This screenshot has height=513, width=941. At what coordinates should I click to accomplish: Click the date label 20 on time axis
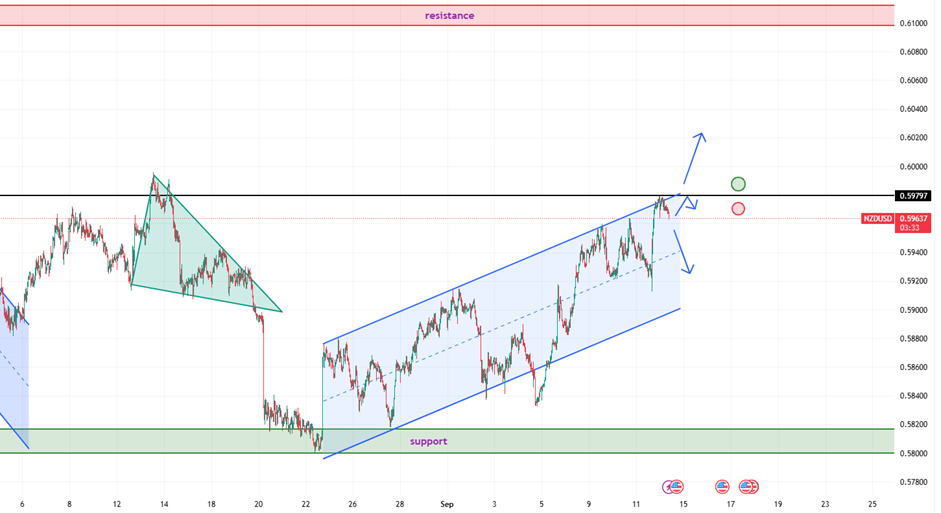pos(259,505)
